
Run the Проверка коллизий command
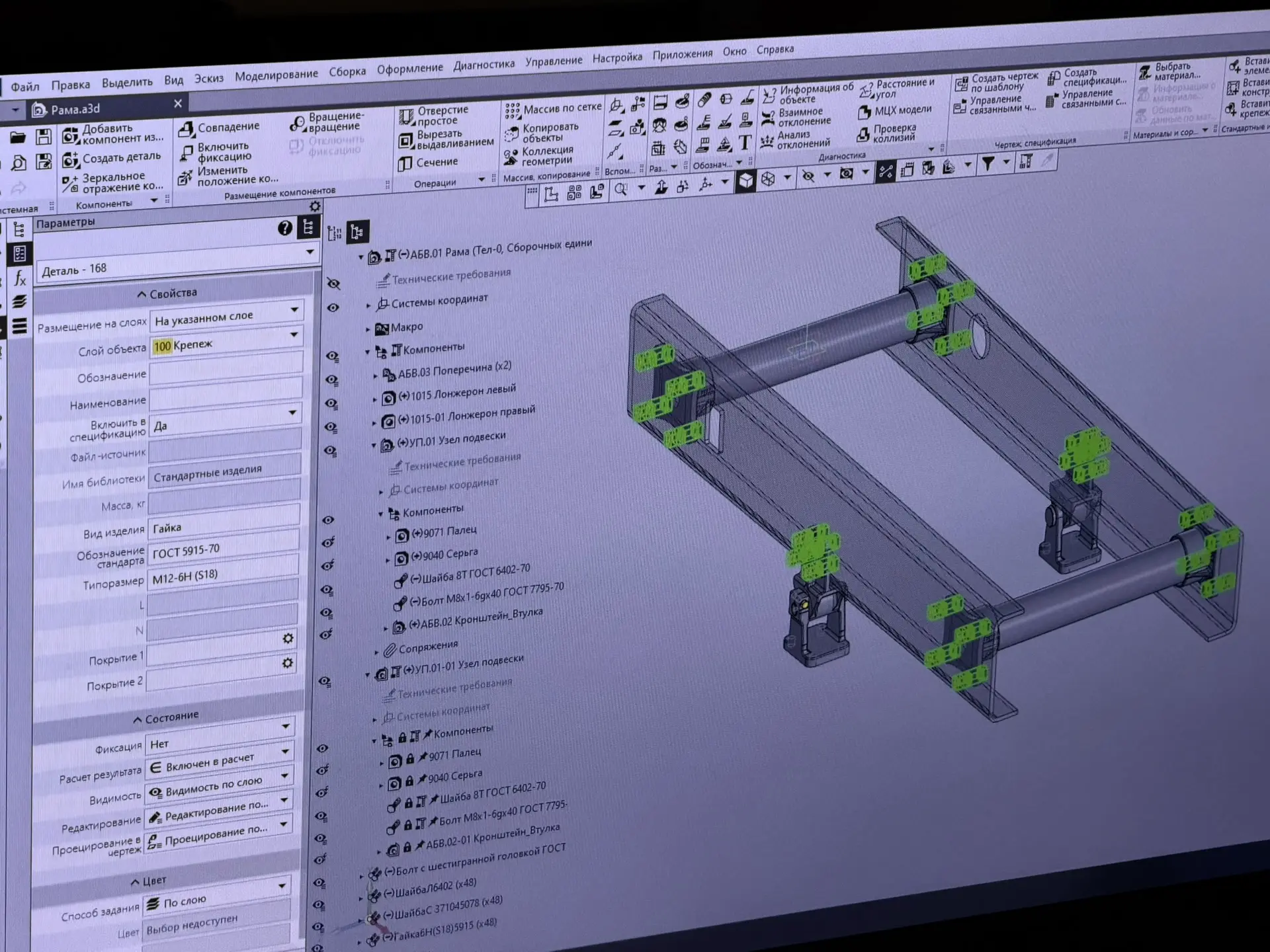886,133
